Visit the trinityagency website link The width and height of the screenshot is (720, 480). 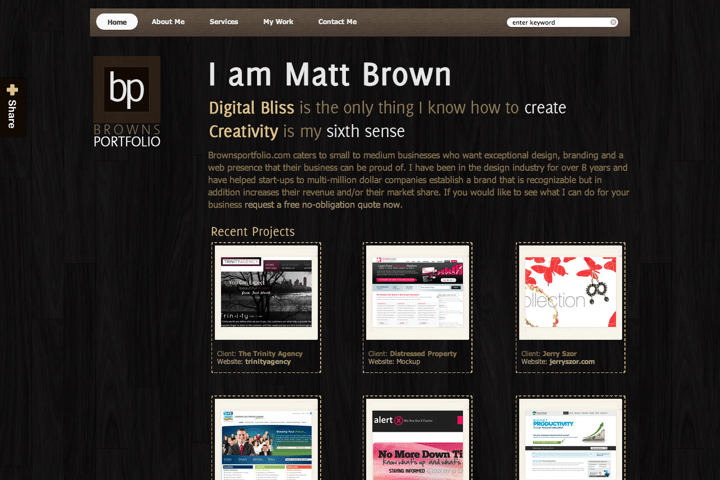(x=268, y=361)
